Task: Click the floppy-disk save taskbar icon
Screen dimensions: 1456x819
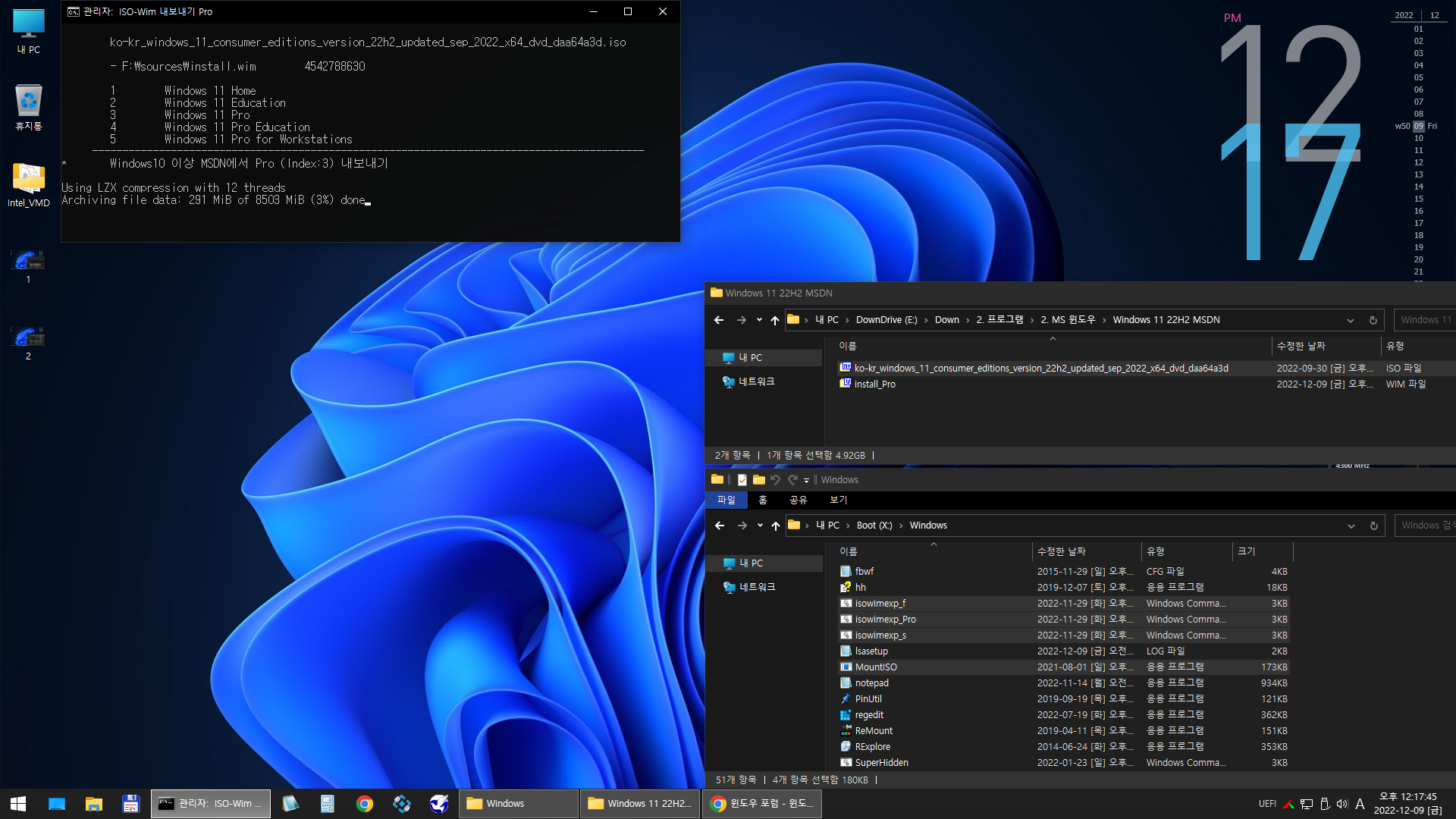Action: [x=130, y=804]
